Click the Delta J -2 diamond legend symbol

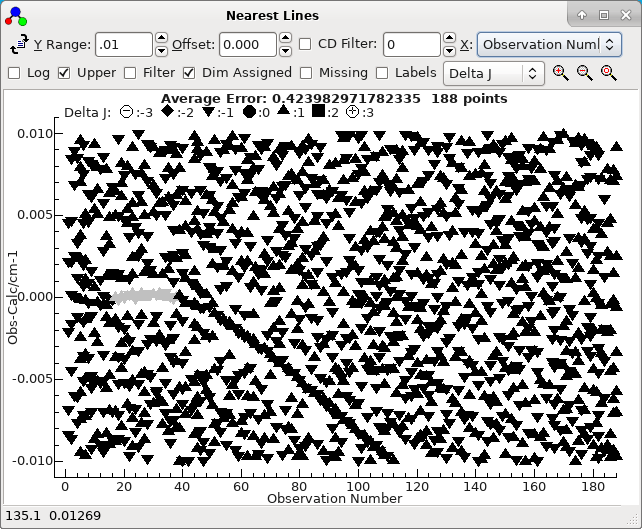[x=168, y=111]
